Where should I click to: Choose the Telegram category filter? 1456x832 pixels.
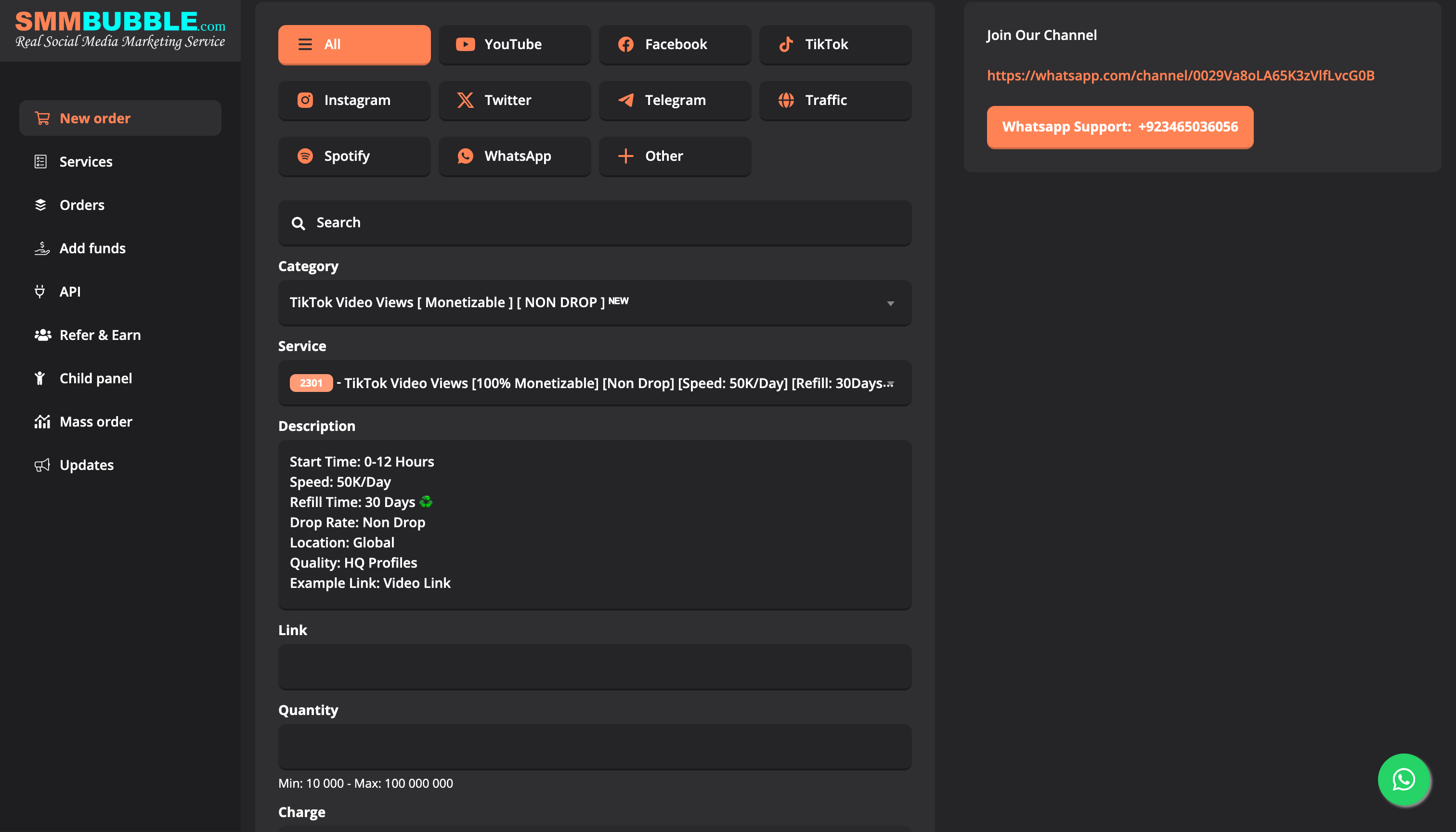(x=674, y=101)
